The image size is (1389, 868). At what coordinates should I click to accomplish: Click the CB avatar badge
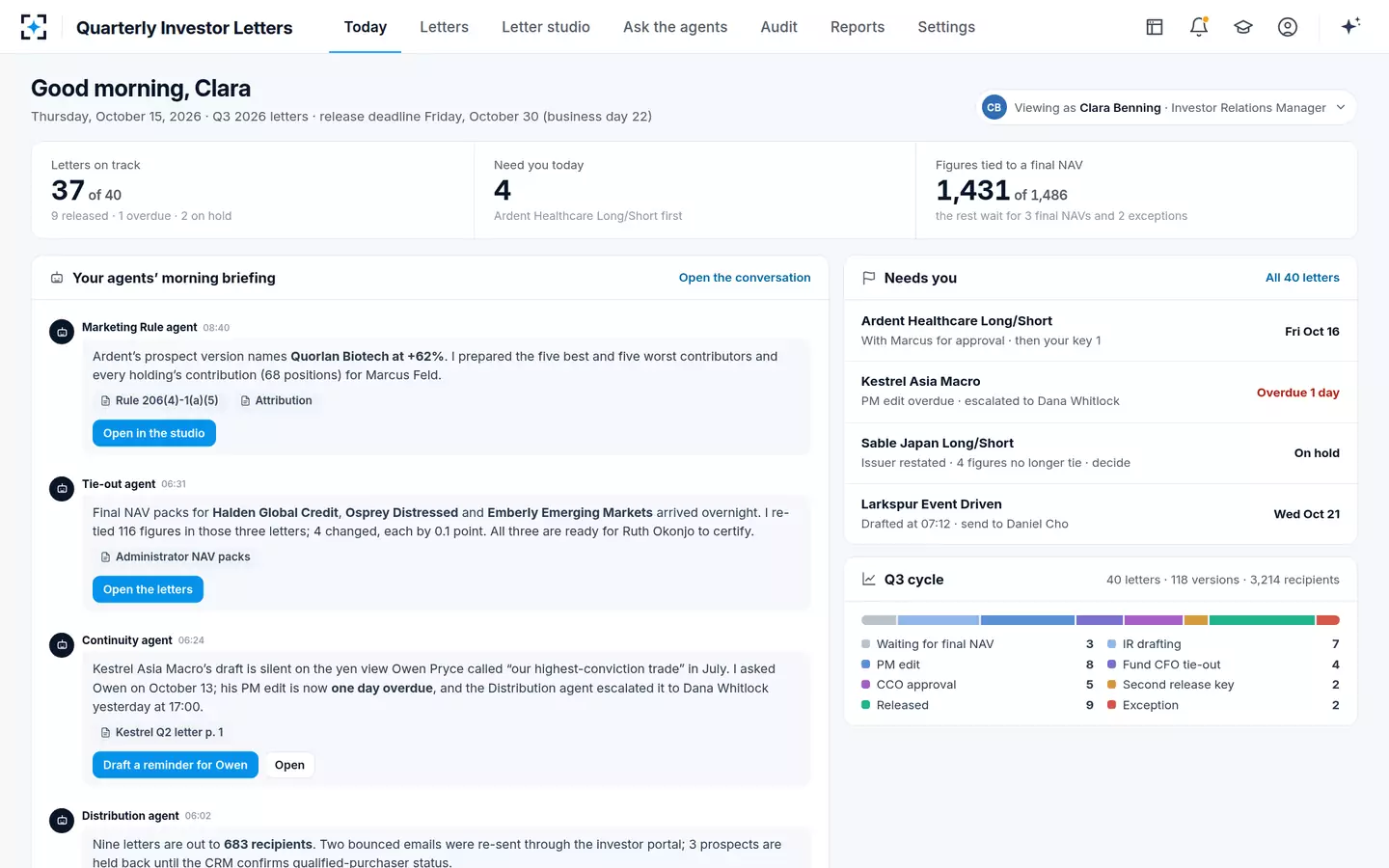[x=994, y=107]
